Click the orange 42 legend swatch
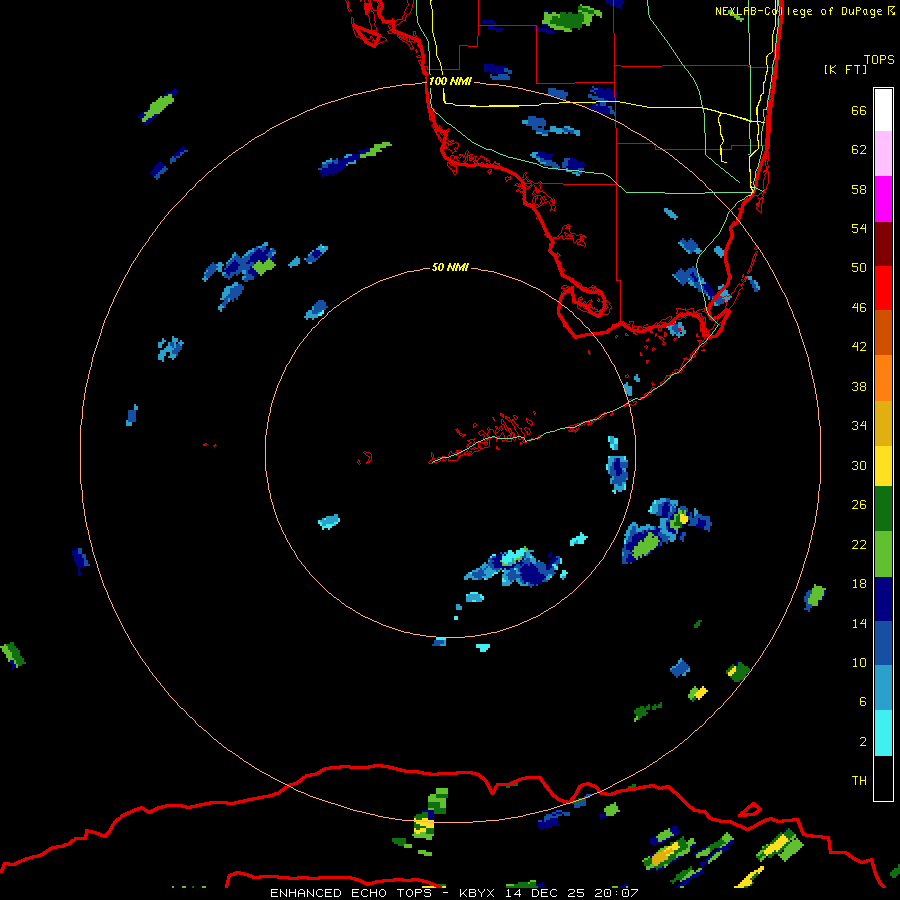900x900 pixels. (x=883, y=377)
